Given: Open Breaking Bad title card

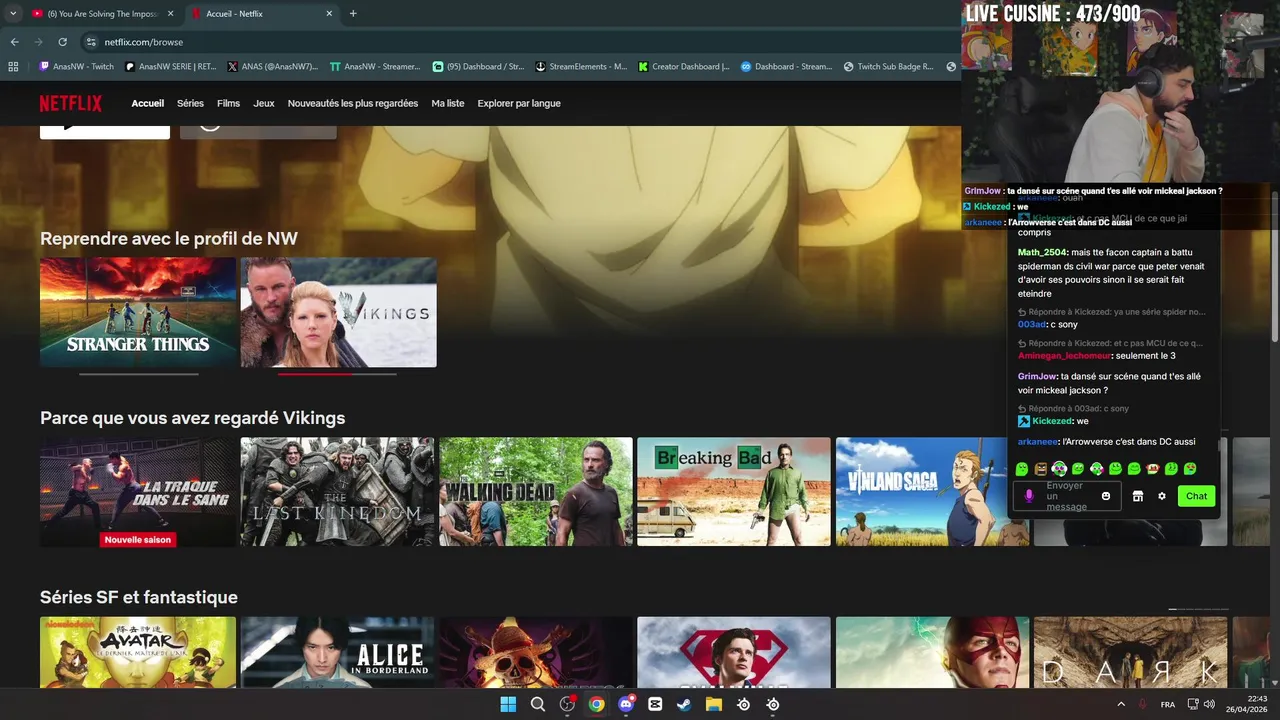Looking at the screenshot, I should pyautogui.click(x=734, y=491).
